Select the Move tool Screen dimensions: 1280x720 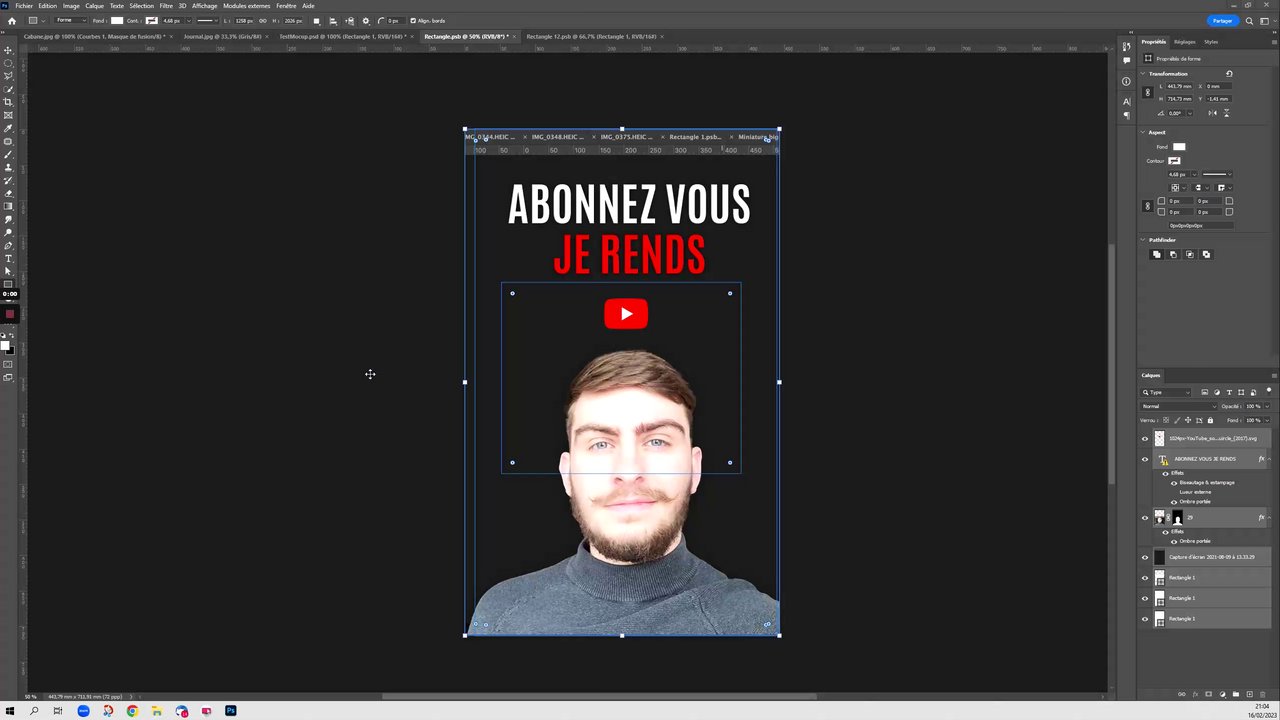point(9,50)
